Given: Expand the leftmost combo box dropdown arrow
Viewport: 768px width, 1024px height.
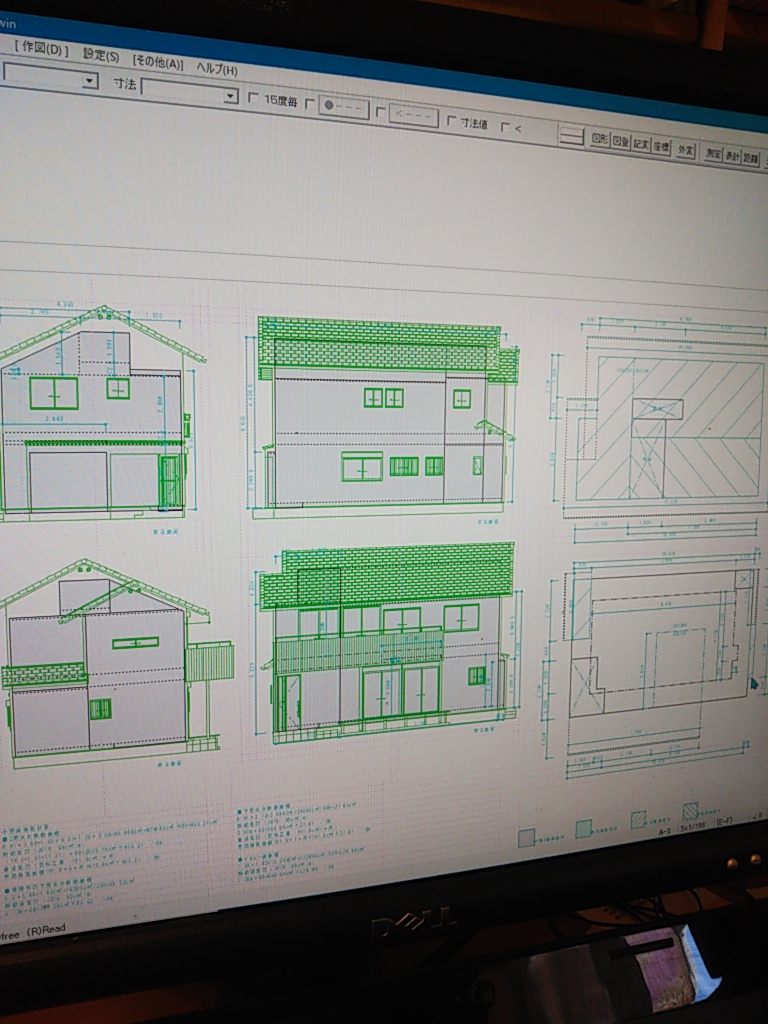Looking at the screenshot, I should (x=90, y=80).
